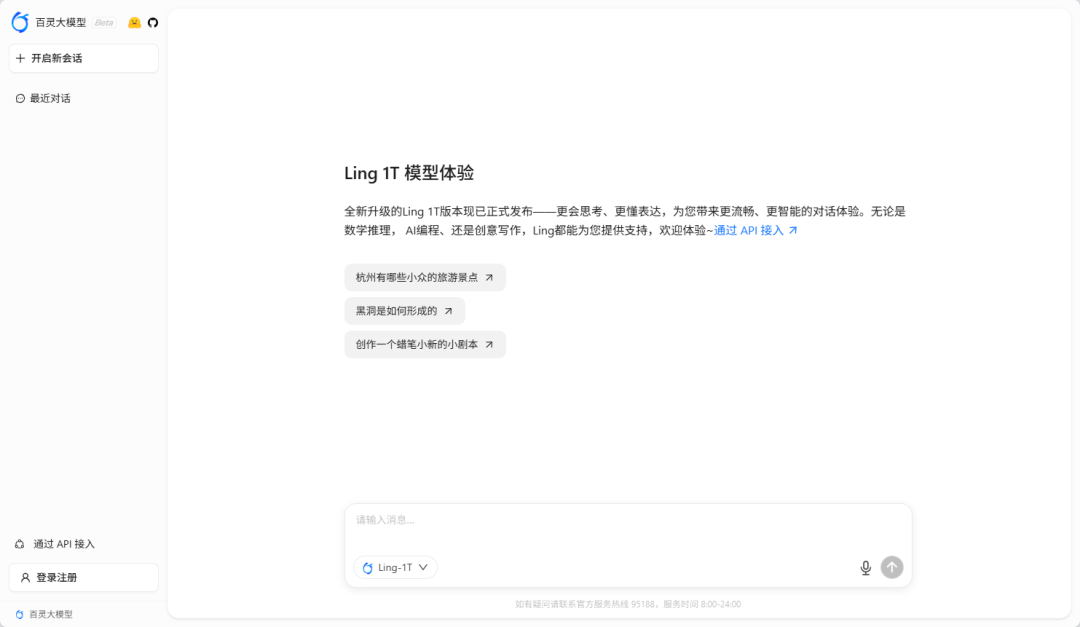This screenshot has height=627, width=1080.
Task: Click the 最近对话 chat bubble icon
Action: 19,98
